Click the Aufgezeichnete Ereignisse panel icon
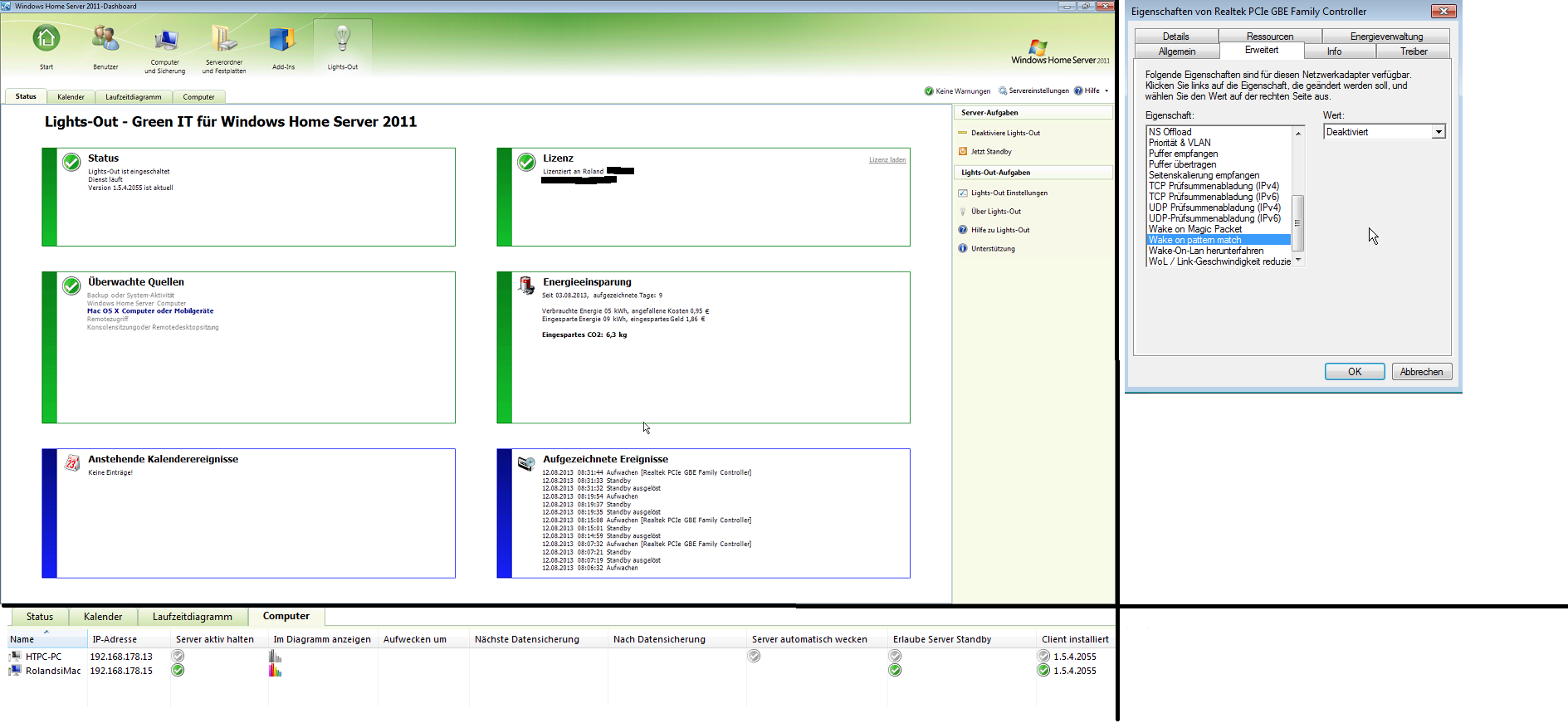Screen dimensions: 1568x723 pos(526,463)
